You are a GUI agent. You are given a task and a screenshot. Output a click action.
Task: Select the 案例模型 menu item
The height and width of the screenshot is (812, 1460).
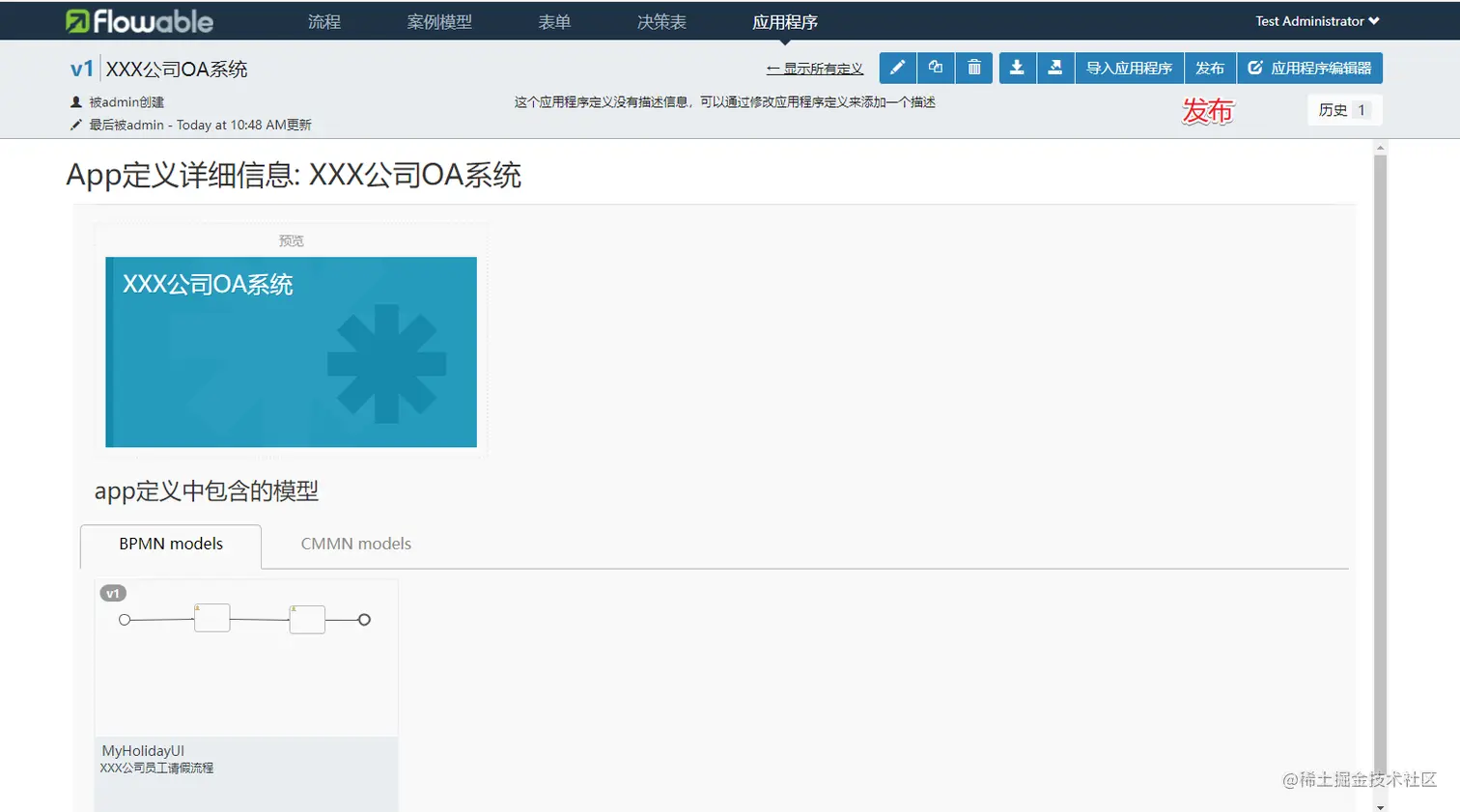[x=439, y=20]
